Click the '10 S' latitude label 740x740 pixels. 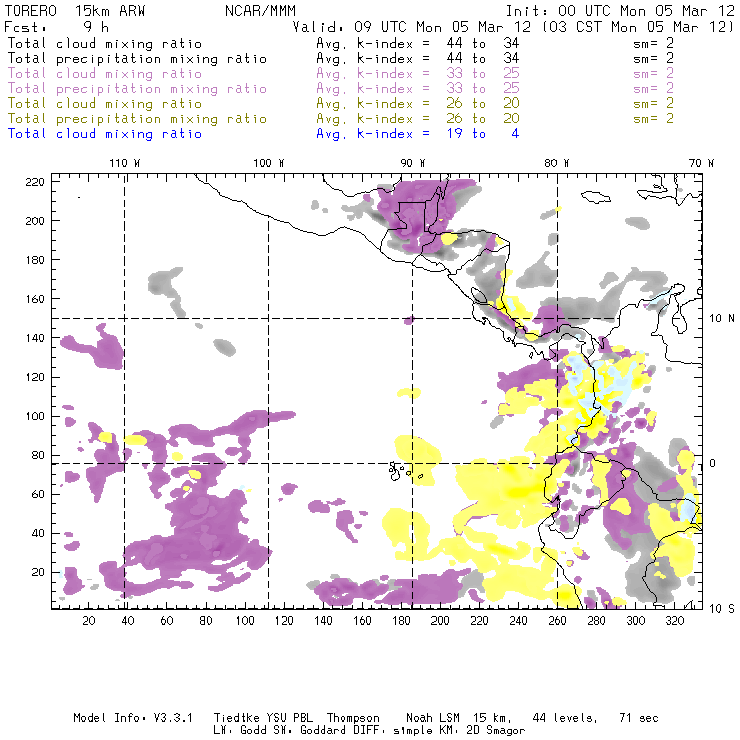pos(722,609)
